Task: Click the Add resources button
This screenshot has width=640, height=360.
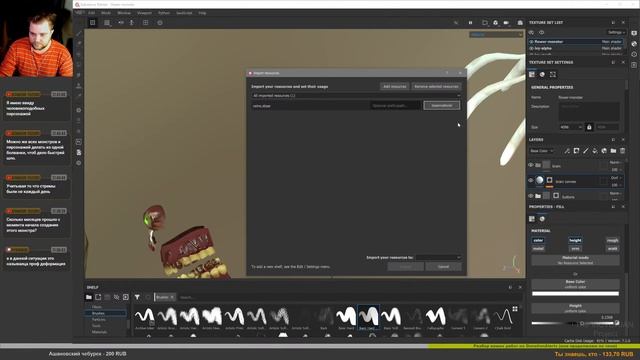Action: (394, 87)
